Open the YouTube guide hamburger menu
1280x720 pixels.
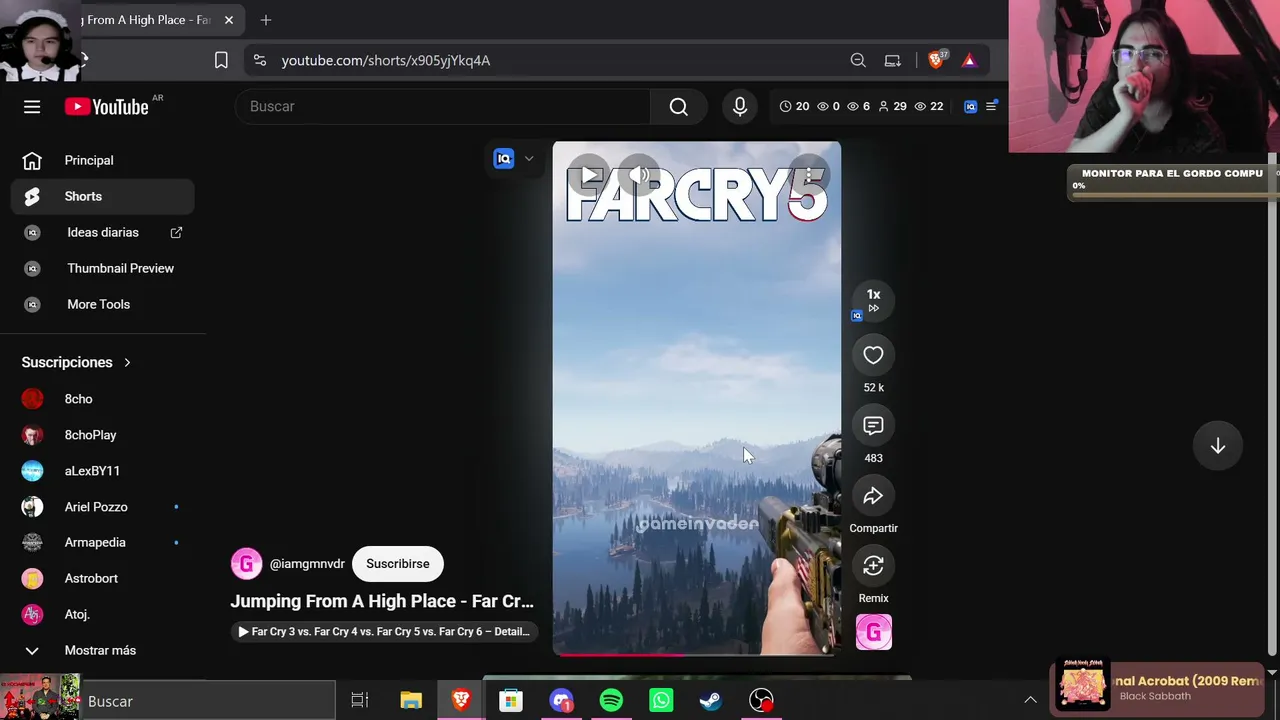tap(32, 106)
